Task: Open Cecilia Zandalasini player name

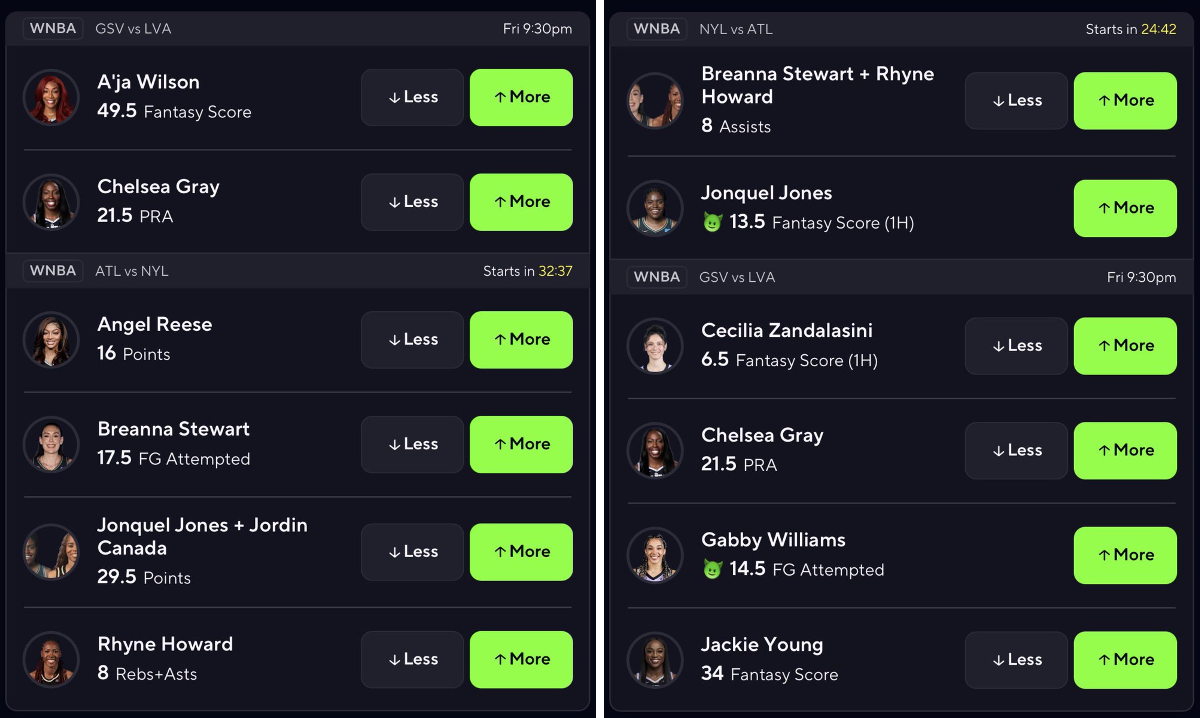Action: (788, 331)
